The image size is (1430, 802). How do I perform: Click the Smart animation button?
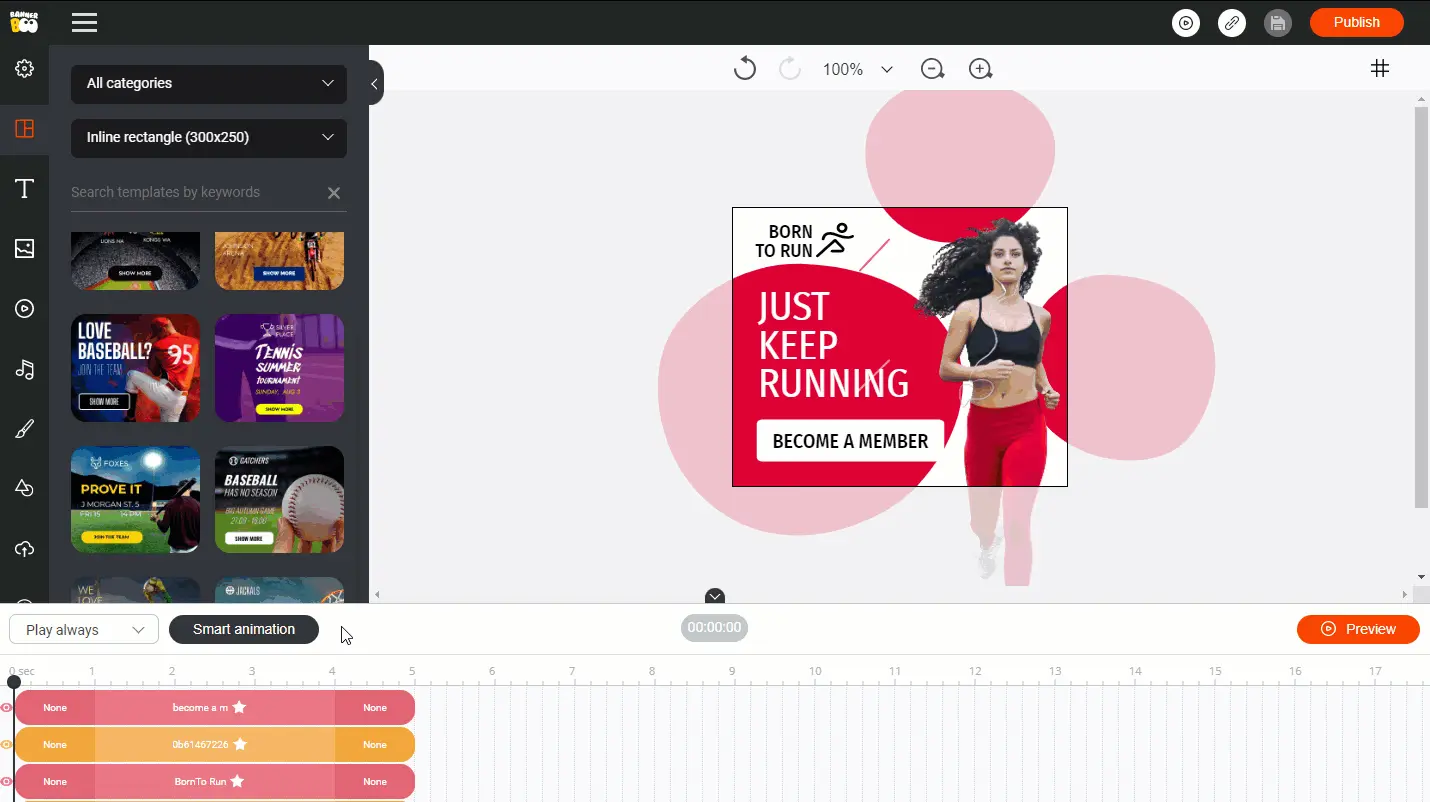coord(244,629)
